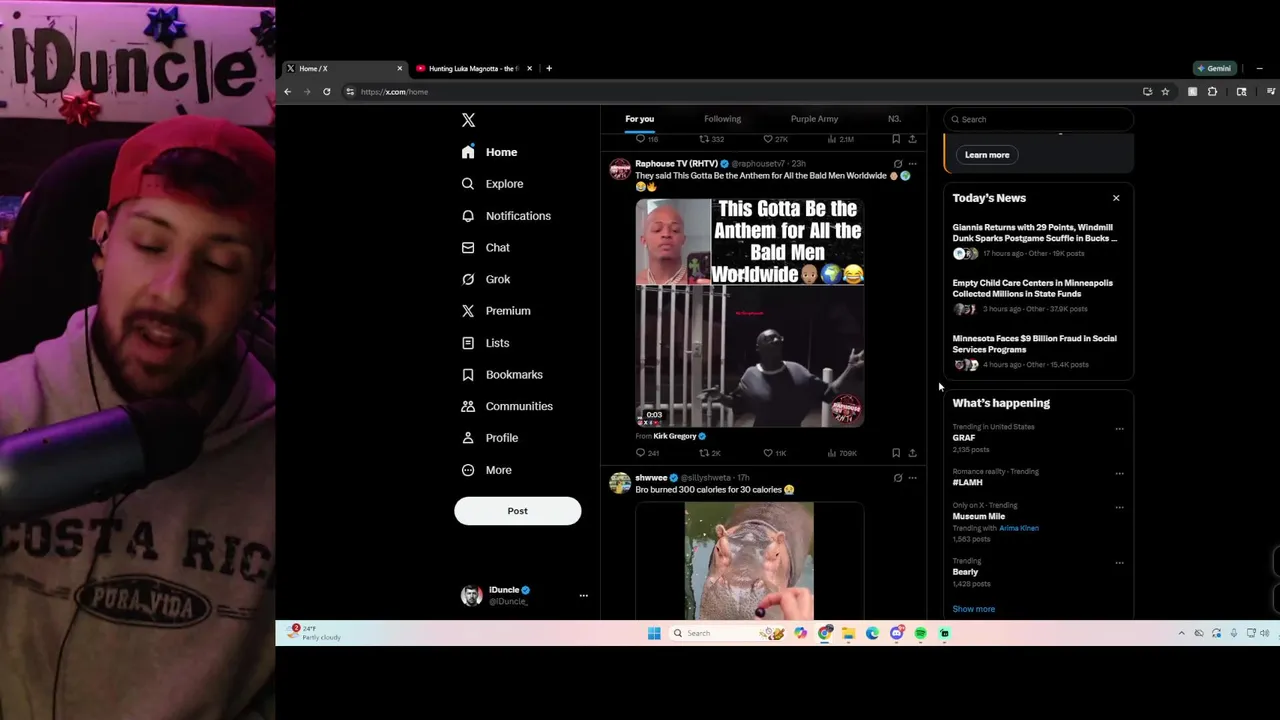The height and width of the screenshot is (720, 1280).
Task: Click the X logo in the sidebar
Action: click(468, 120)
